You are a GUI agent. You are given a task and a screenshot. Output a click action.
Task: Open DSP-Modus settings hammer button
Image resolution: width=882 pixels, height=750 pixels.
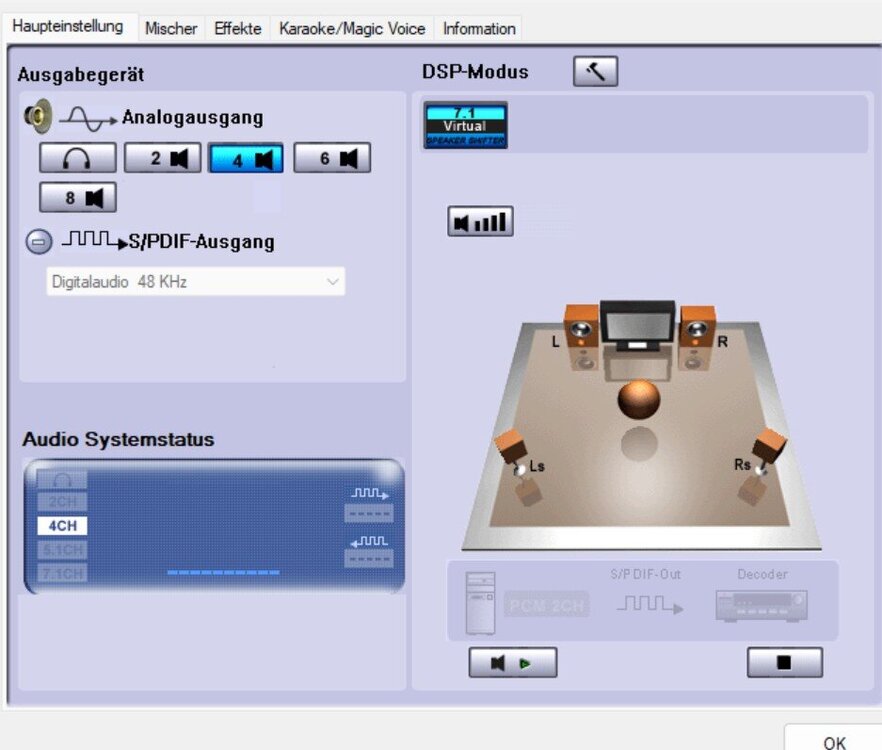(x=595, y=71)
